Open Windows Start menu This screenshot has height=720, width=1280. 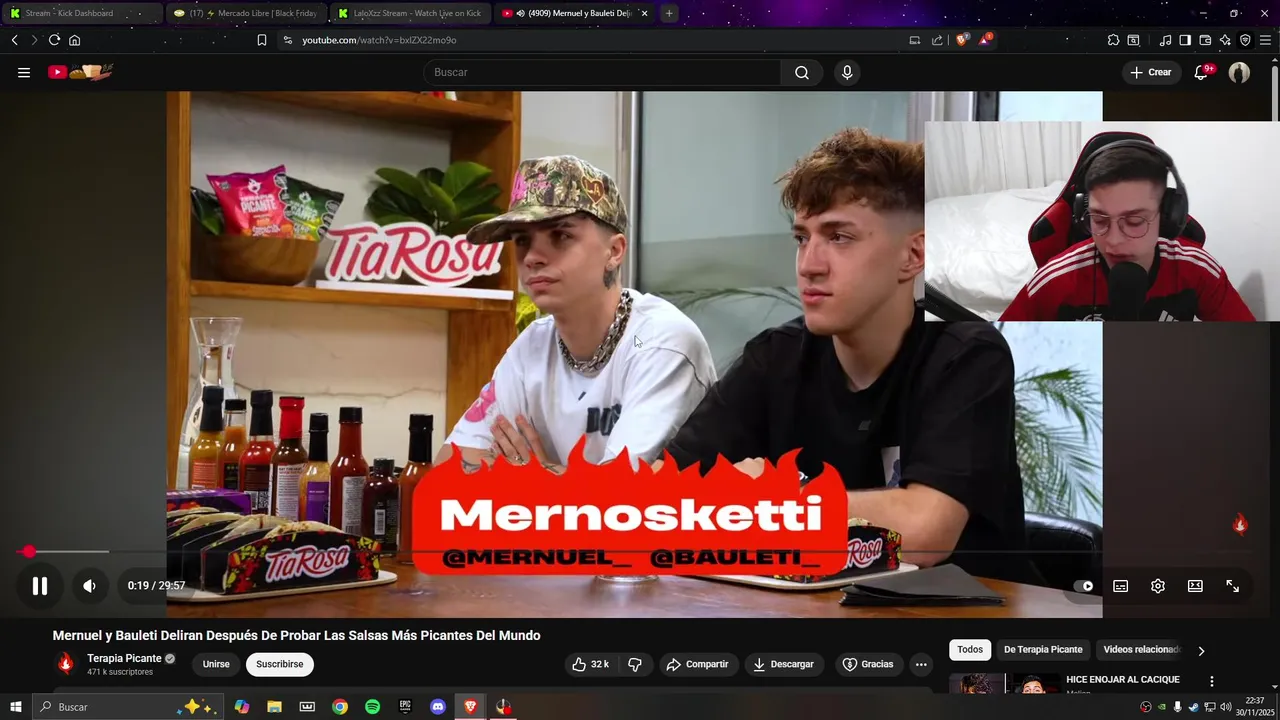pyautogui.click(x=15, y=707)
